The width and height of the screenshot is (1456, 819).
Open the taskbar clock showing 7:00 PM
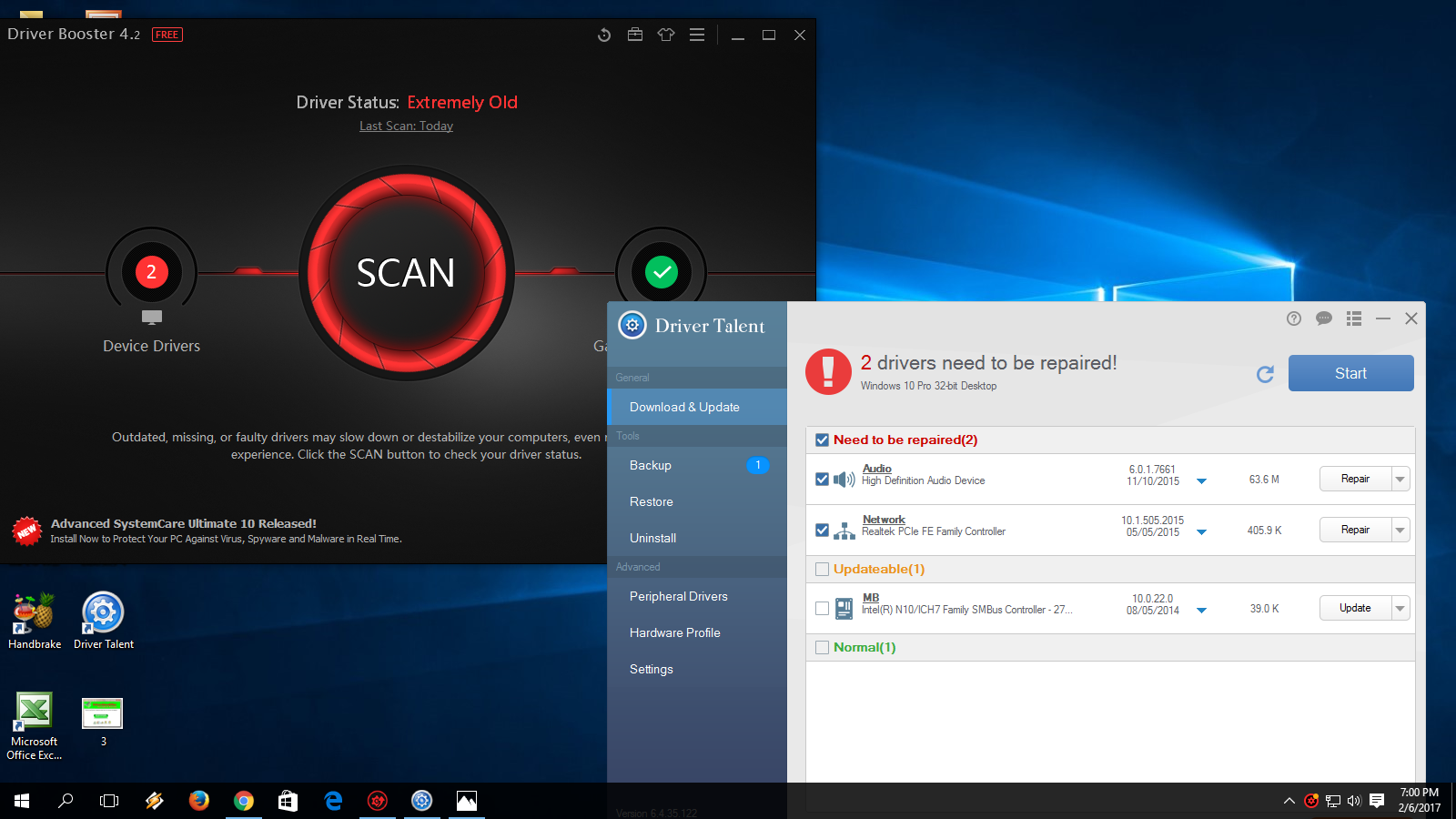1420,800
